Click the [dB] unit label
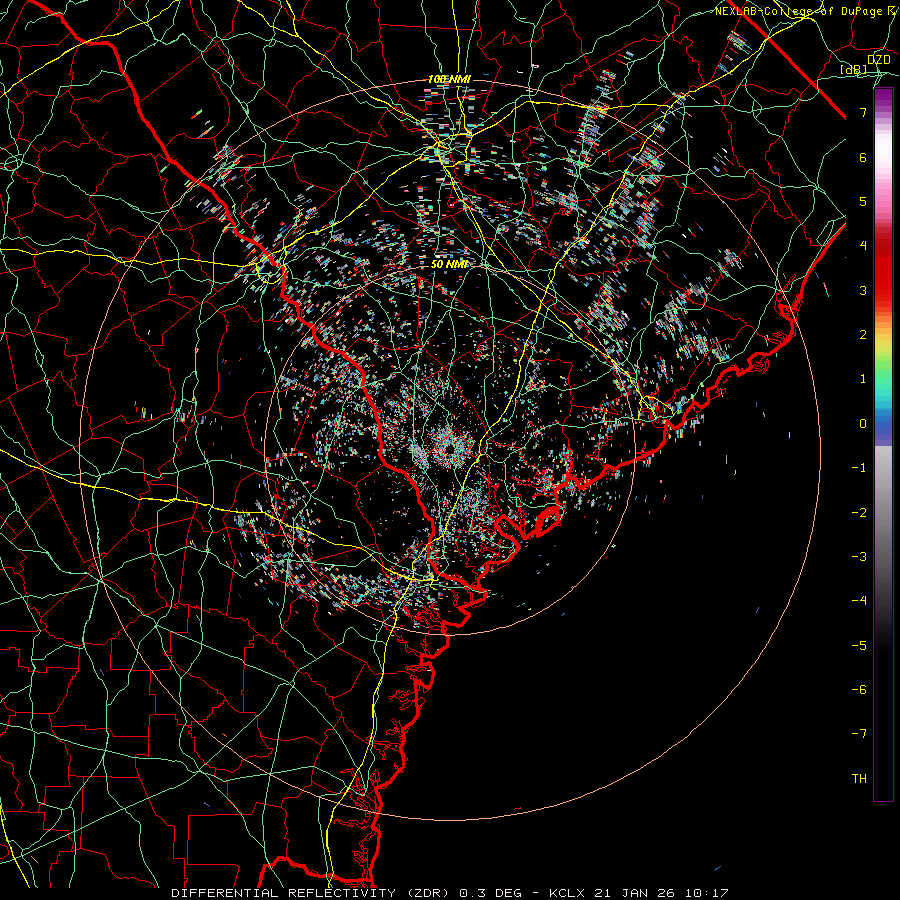This screenshot has width=900, height=900. tap(854, 69)
